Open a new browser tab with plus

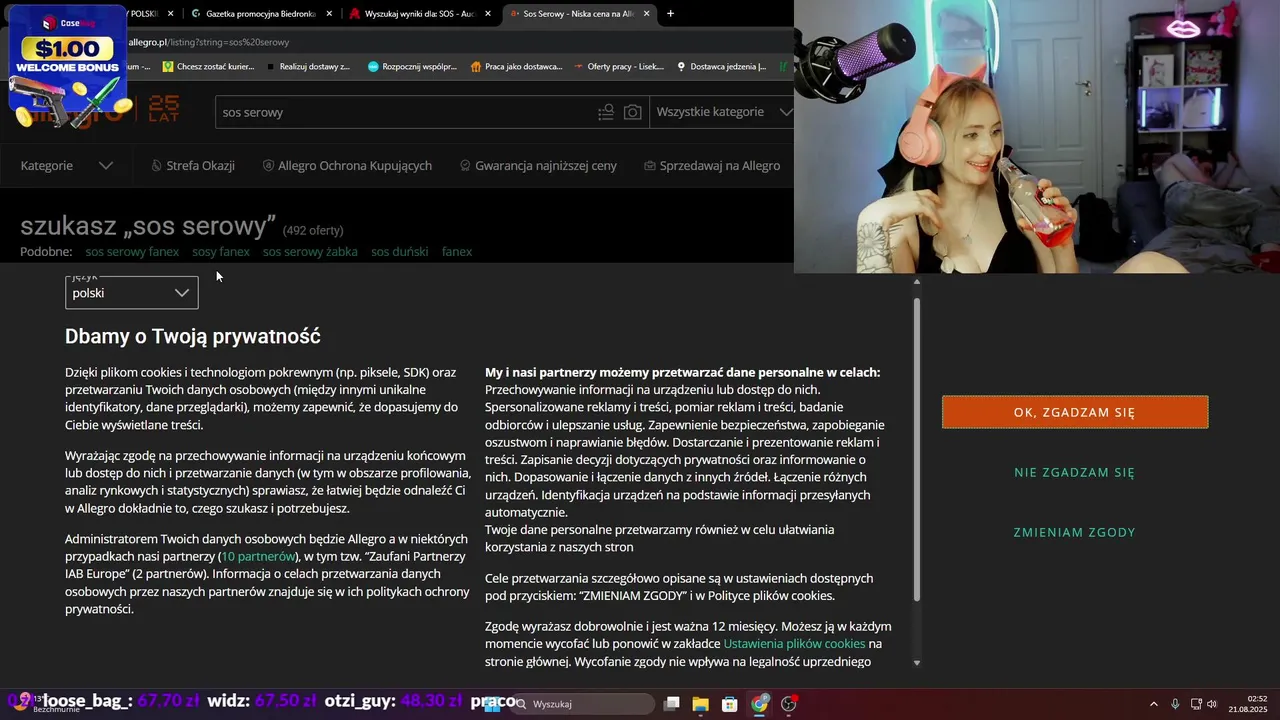coord(670,14)
